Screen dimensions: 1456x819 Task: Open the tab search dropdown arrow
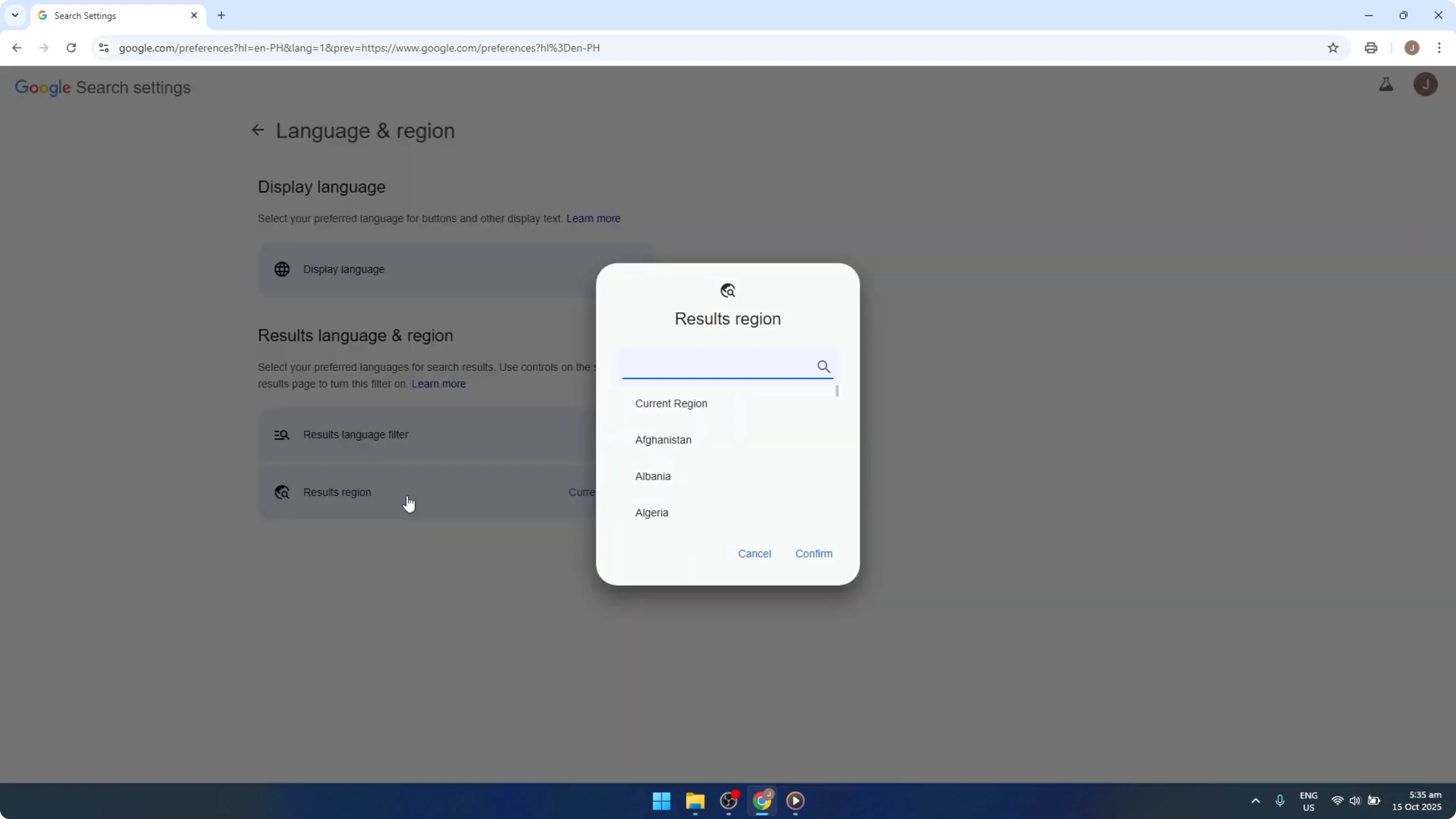click(x=15, y=15)
